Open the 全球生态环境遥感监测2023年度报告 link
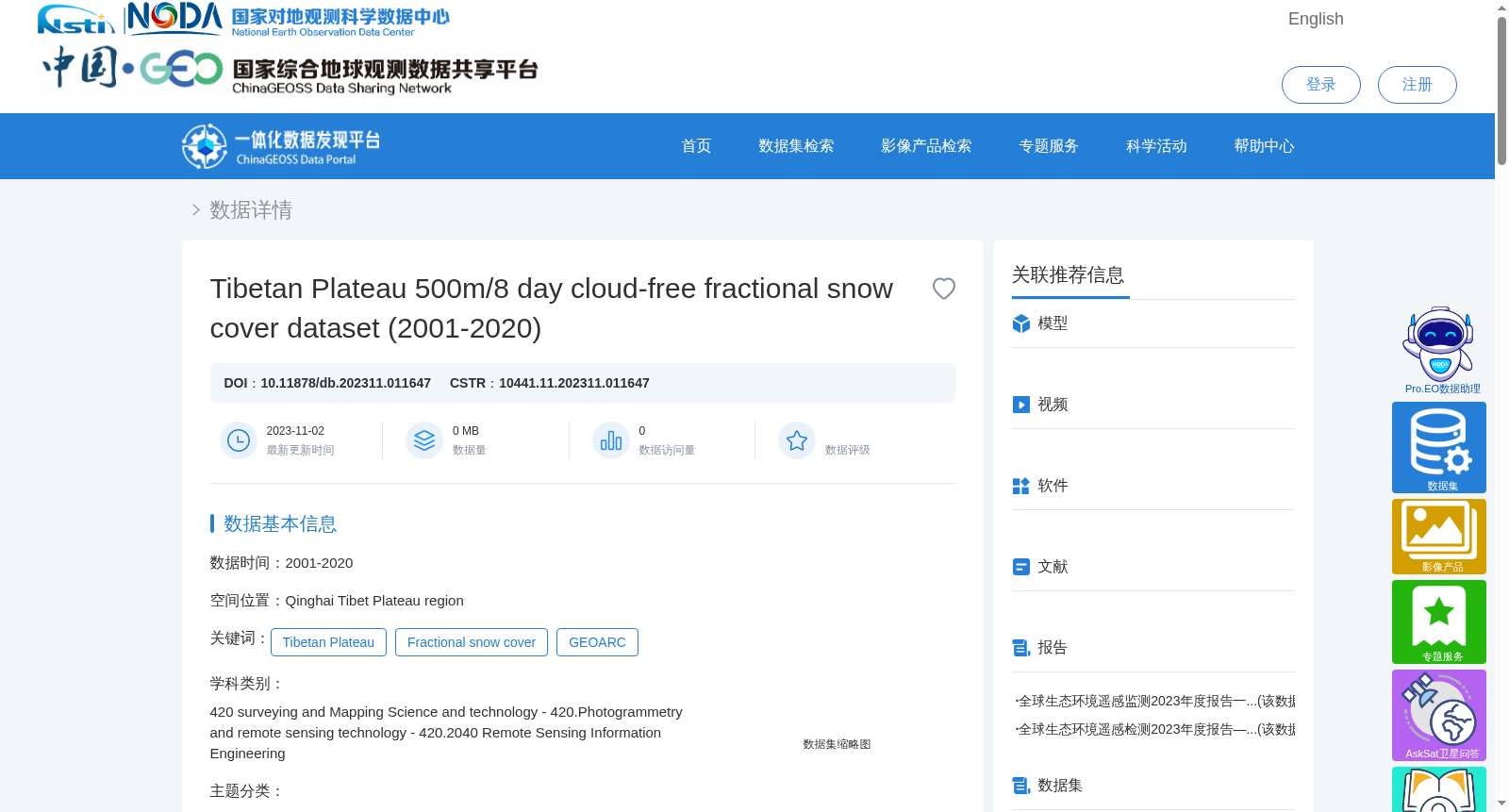 coord(1154,701)
